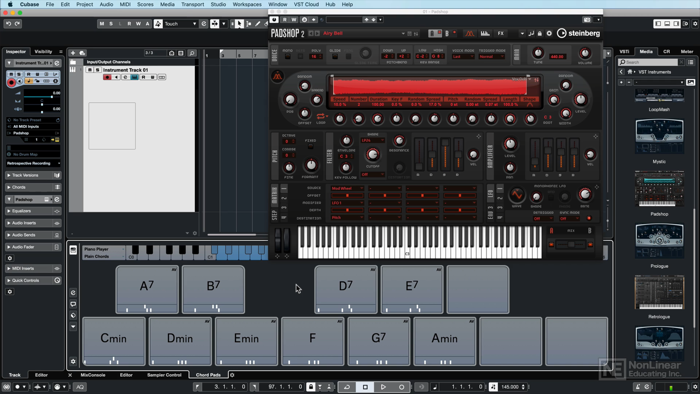The height and width of the screenshot is (394, 700).
Task: Open Media rack list view icon
Action: click(x=691, y=62)
